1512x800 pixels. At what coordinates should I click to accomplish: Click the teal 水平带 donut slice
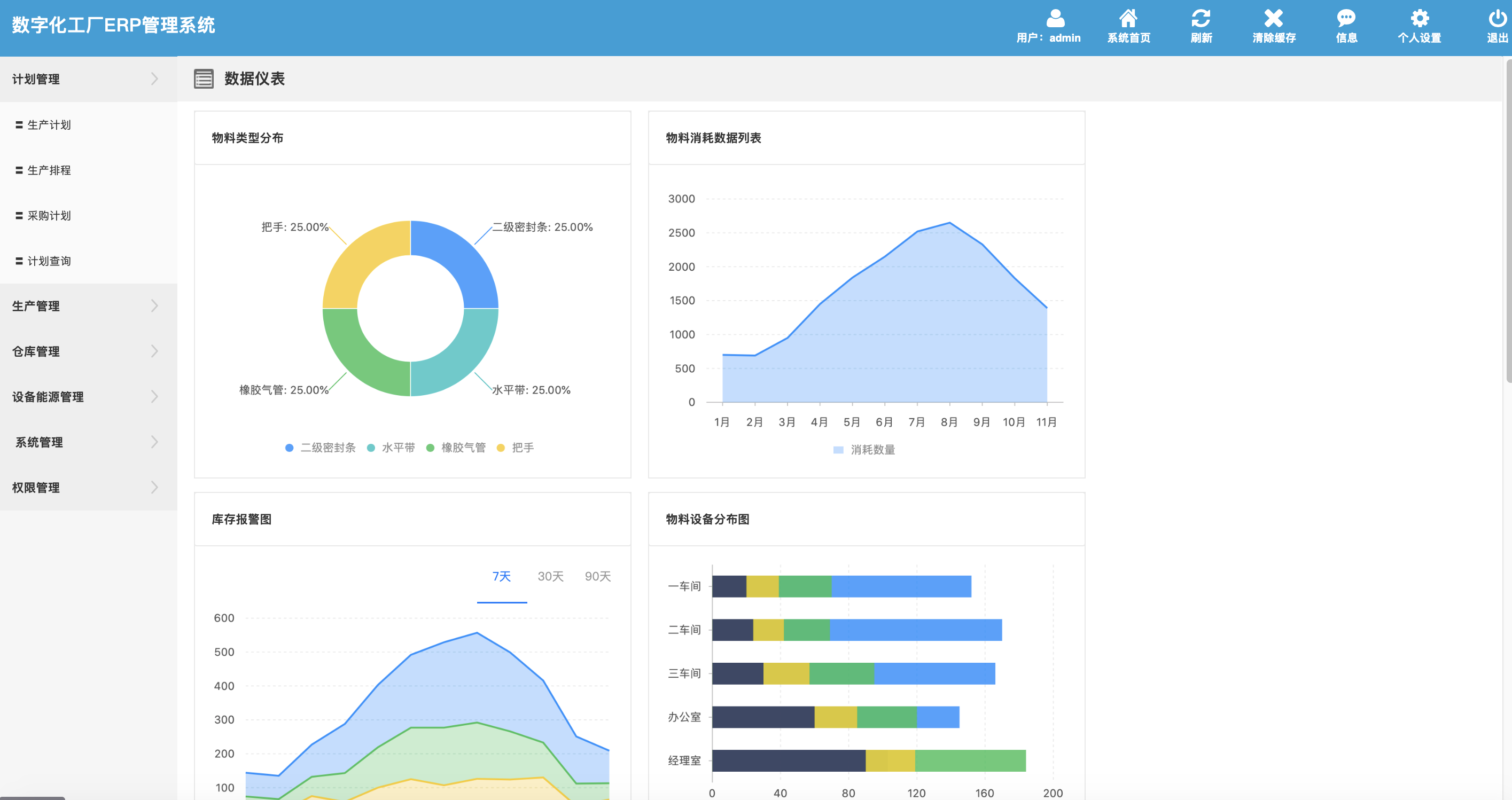coord(461,358)
